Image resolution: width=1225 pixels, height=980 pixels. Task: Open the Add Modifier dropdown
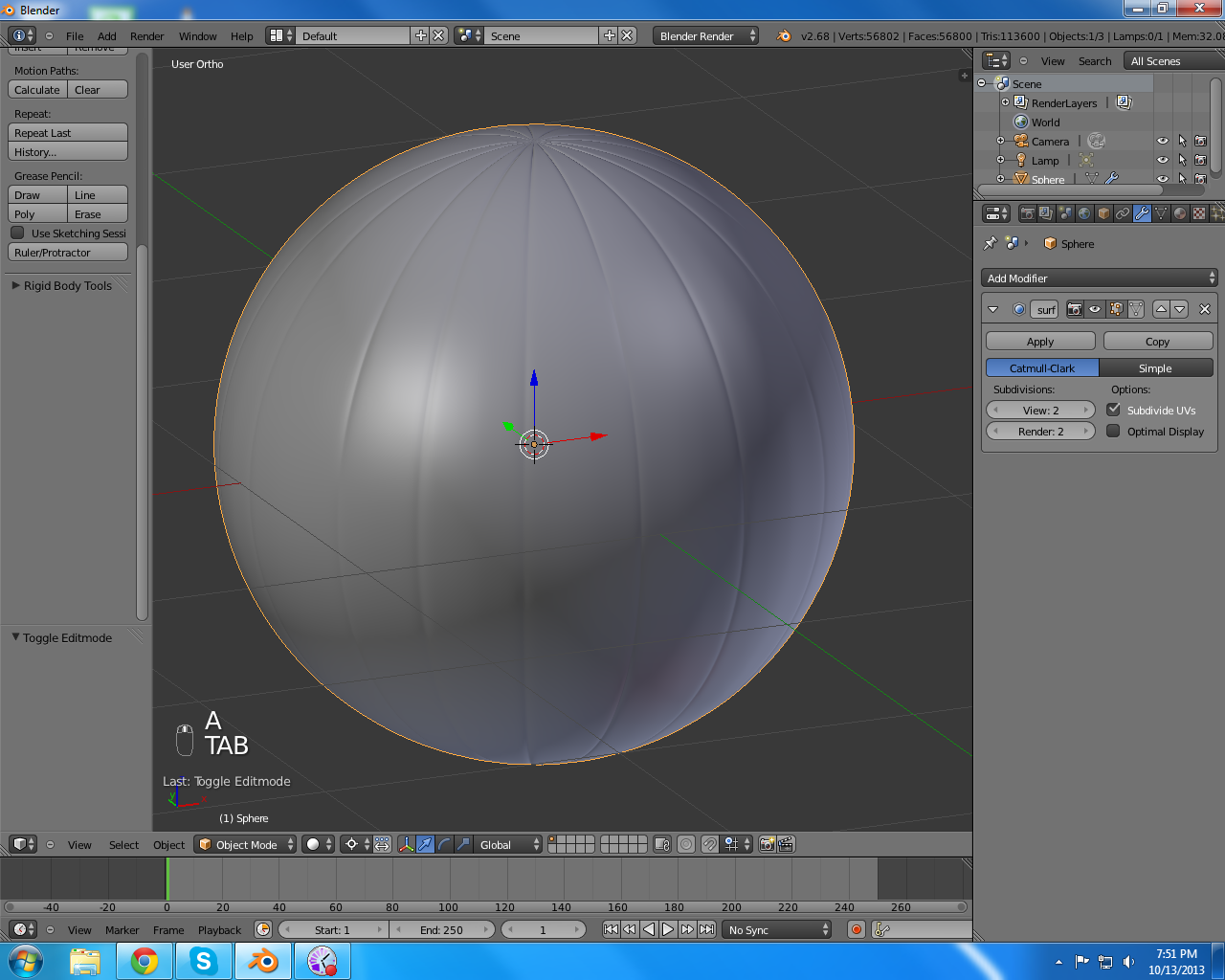1100,278
